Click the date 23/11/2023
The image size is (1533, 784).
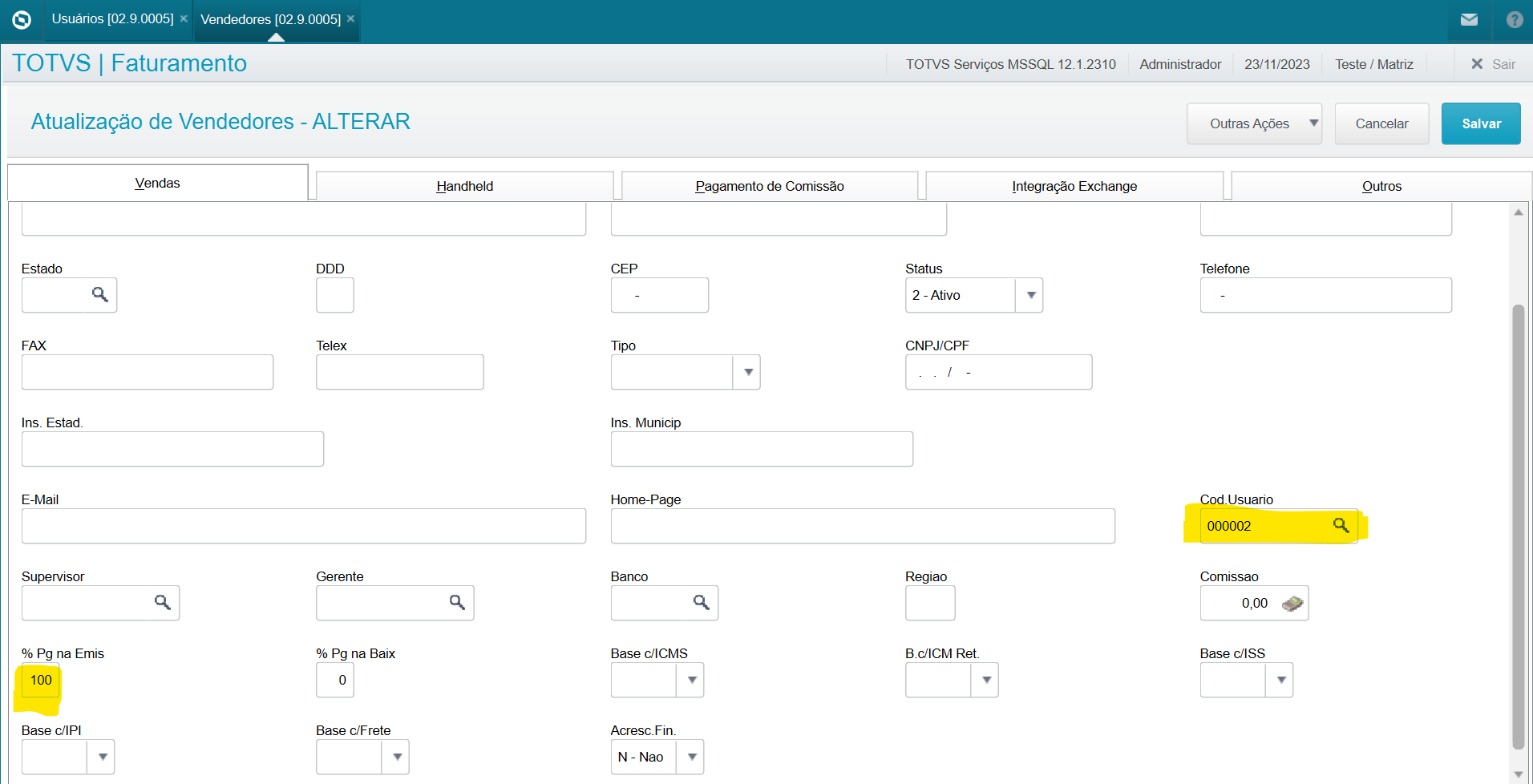(1277, 64)
